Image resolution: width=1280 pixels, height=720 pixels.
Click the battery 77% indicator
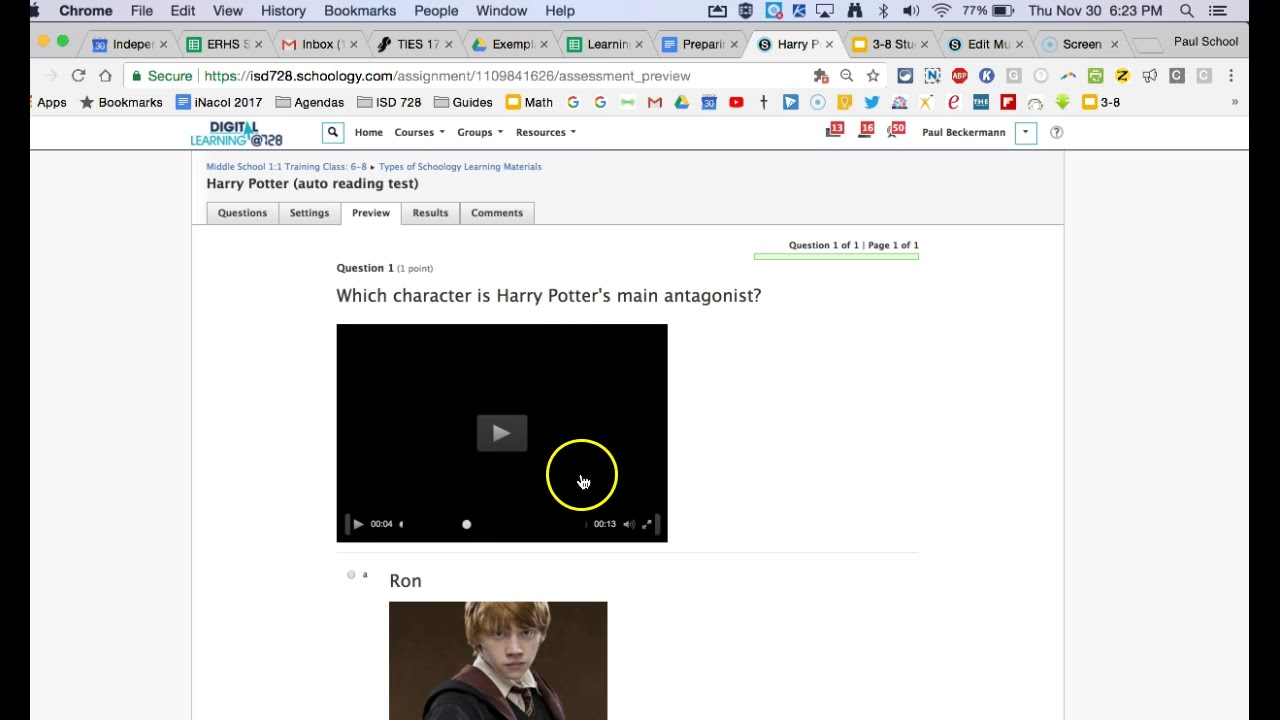click(988, 11)
